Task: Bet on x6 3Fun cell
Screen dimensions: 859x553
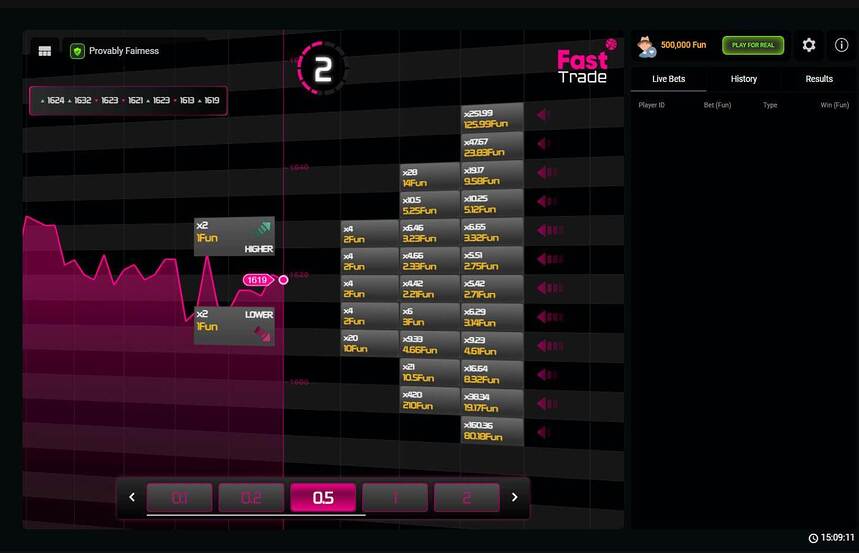Action: [x=430, y=316]
